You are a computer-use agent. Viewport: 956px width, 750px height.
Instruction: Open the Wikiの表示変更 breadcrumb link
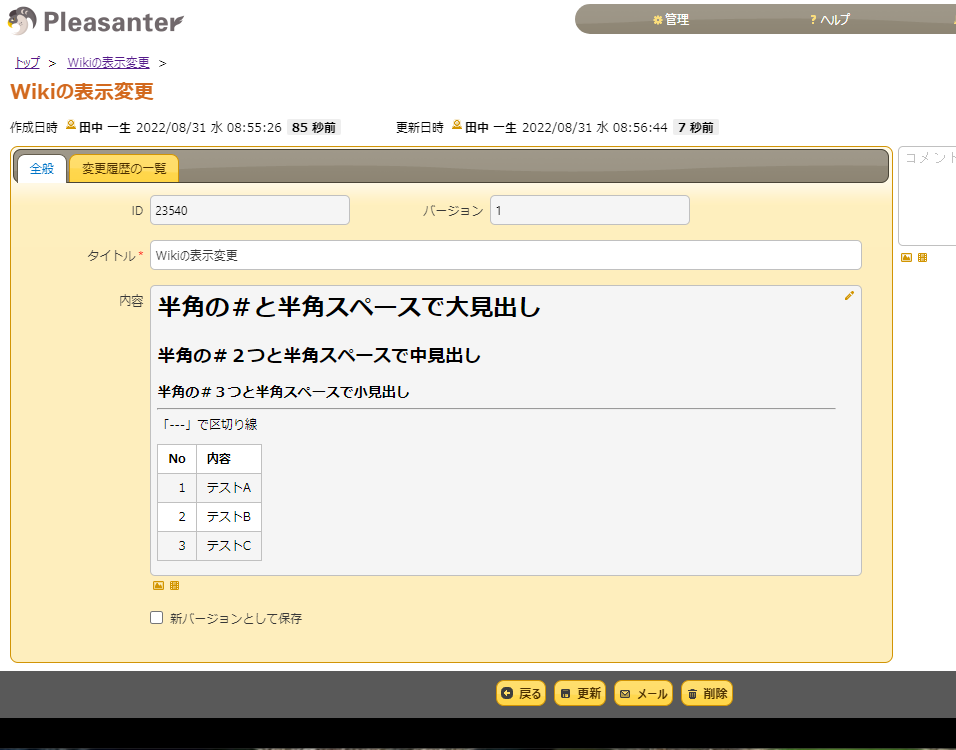pos(109,63)
